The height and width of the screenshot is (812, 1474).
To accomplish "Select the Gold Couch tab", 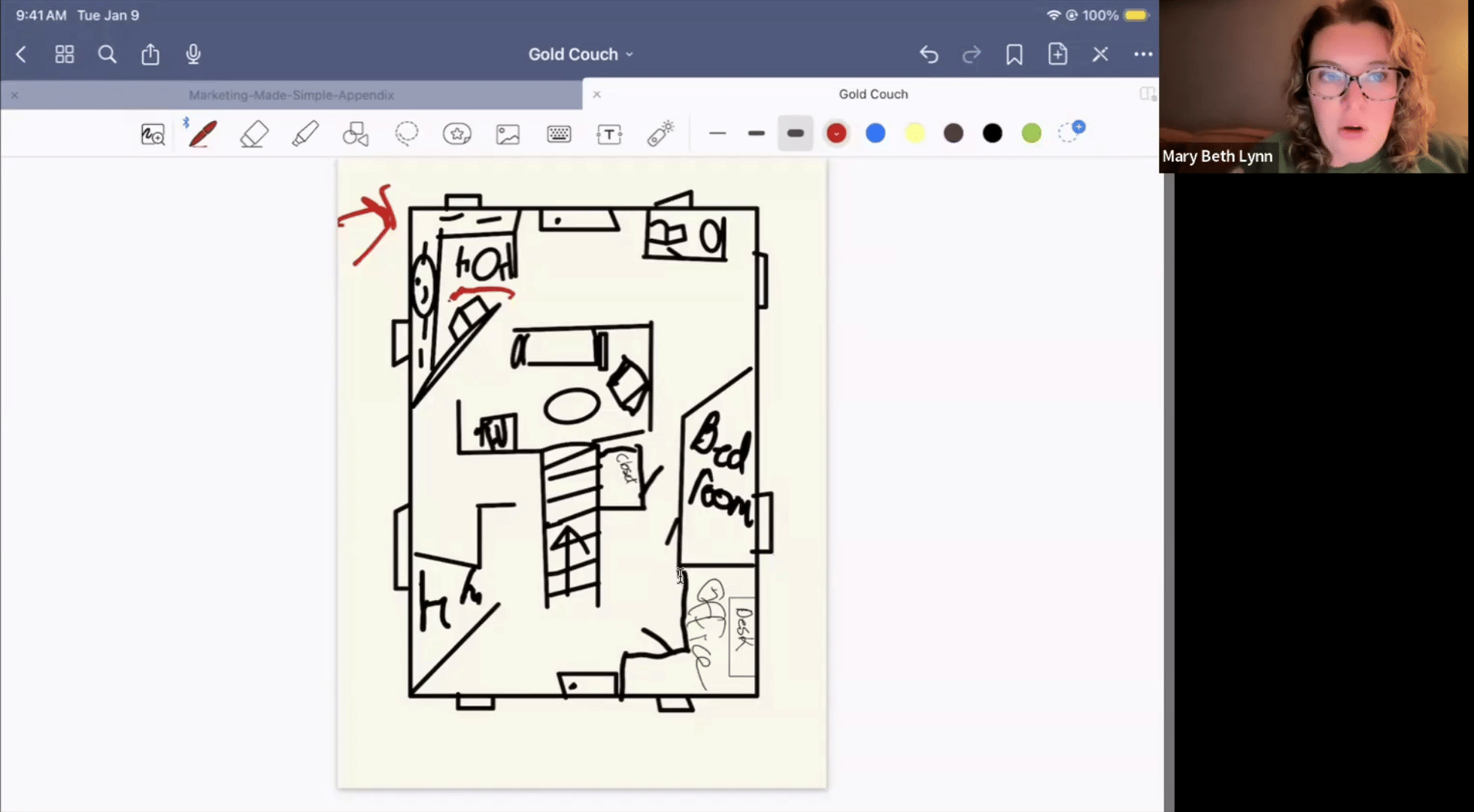I will tap(873, 94).
